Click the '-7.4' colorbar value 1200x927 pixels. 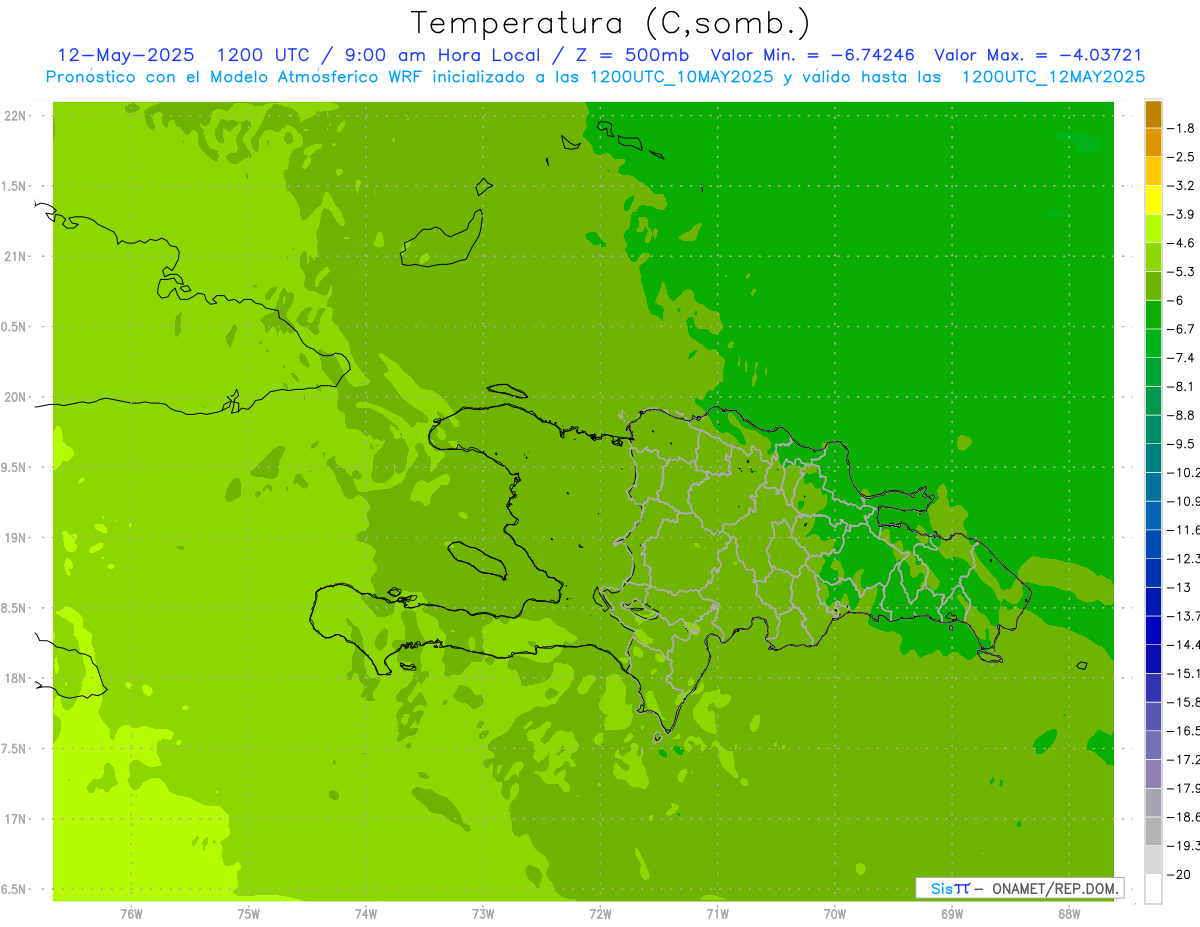(1181, 357)
